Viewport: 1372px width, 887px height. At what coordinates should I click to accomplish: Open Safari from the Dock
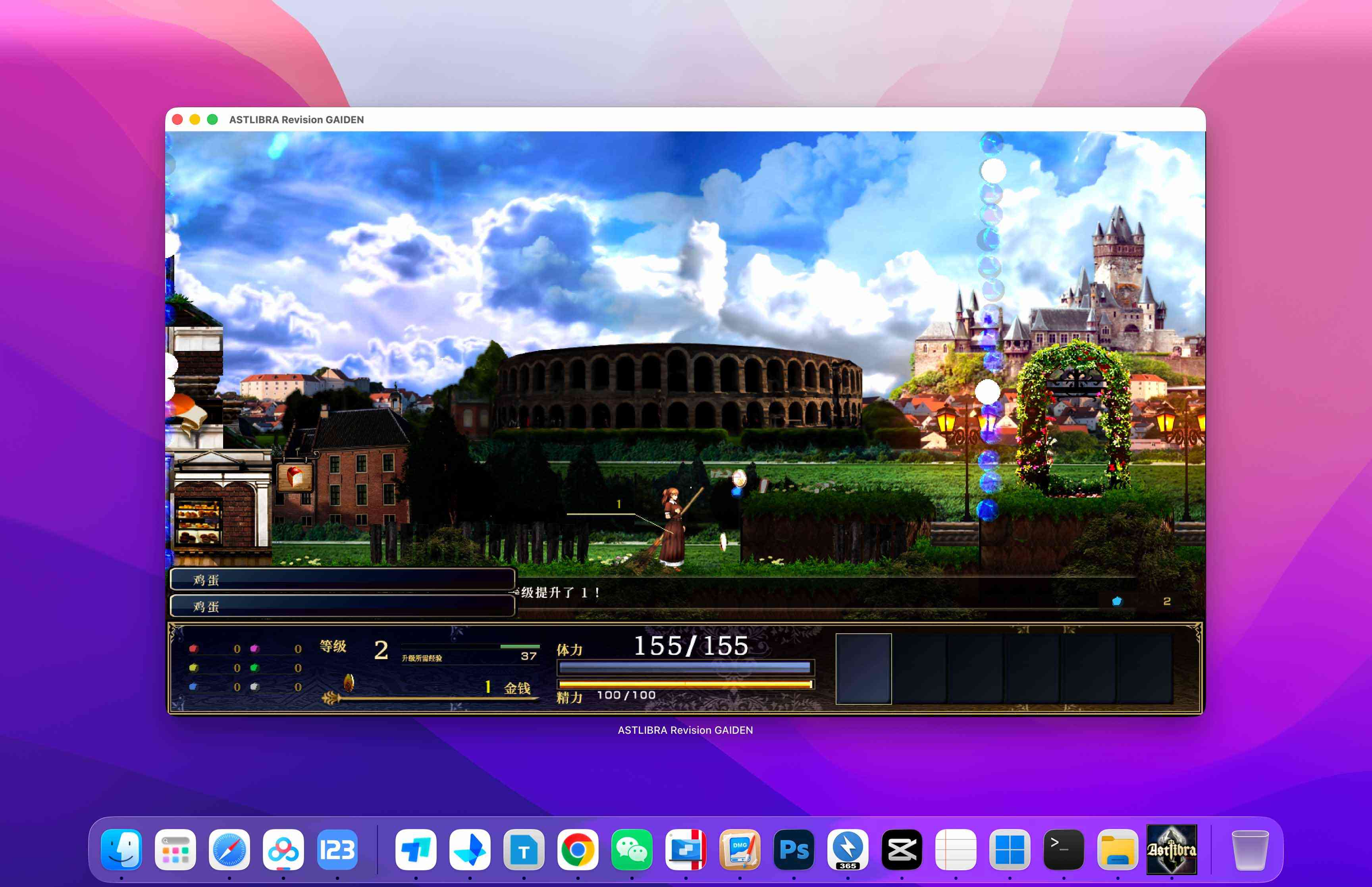coord(229,850)
